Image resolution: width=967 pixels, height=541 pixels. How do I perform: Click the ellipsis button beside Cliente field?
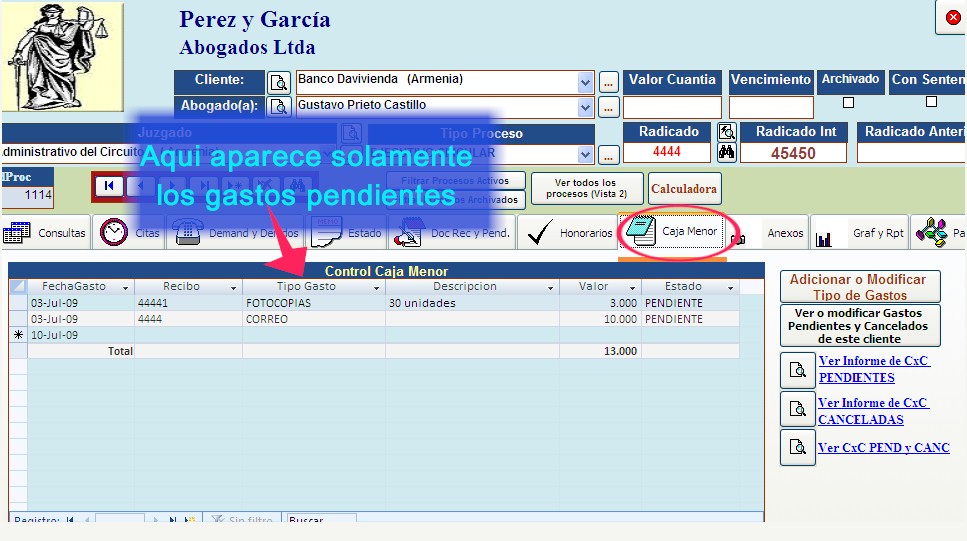(609, 82)
